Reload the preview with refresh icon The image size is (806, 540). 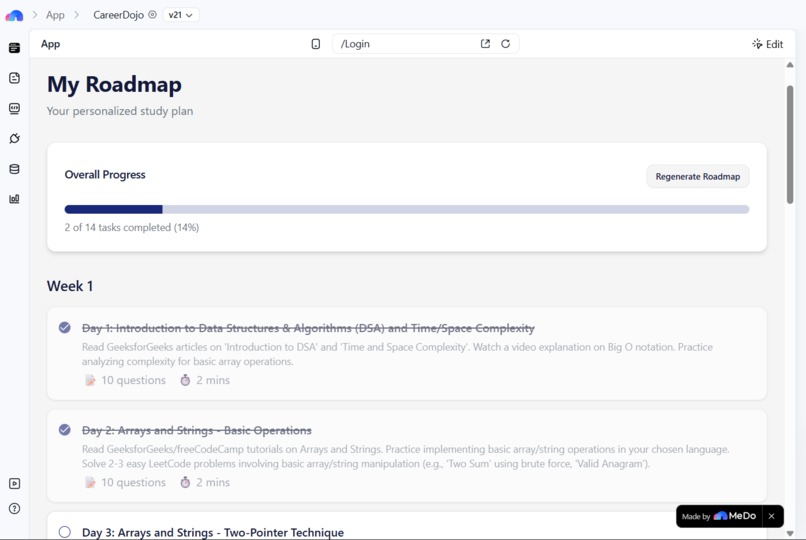click(x=505, y=44)
